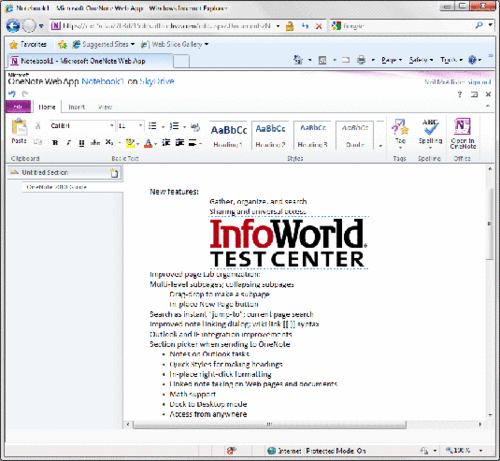Click the Paste icon in Clipboard group
This screenshot has height=461, width=500.
[x=19, y=128]
